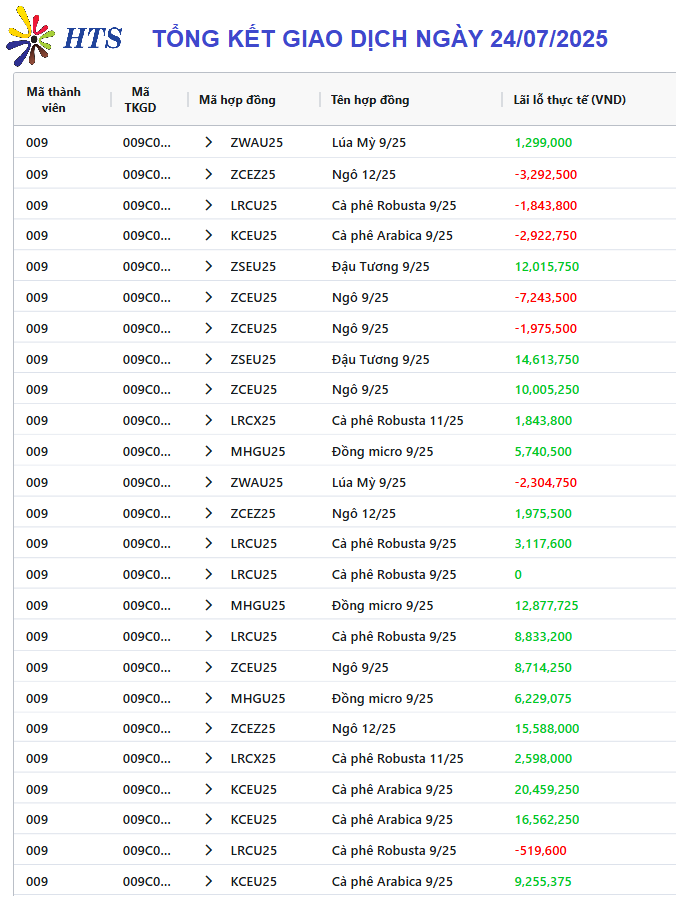This screenshot has width=676, height=897.
Task: Expand the ZCEU25 row showing -7,243,500
Action: coord(209,297)
